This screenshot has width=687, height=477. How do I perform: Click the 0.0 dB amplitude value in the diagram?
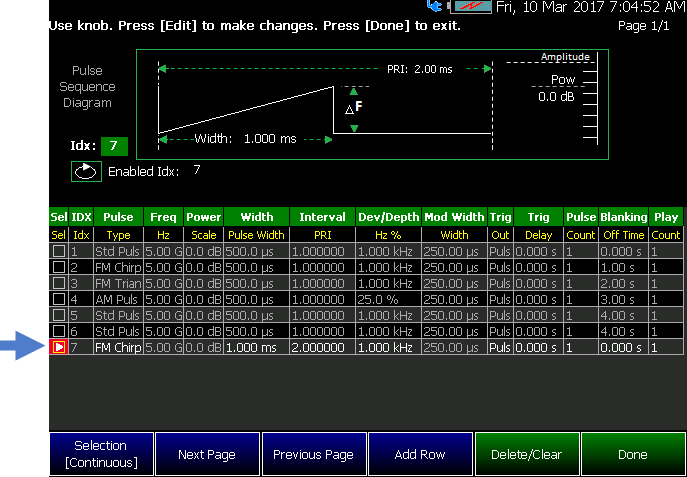click(556, 97)
